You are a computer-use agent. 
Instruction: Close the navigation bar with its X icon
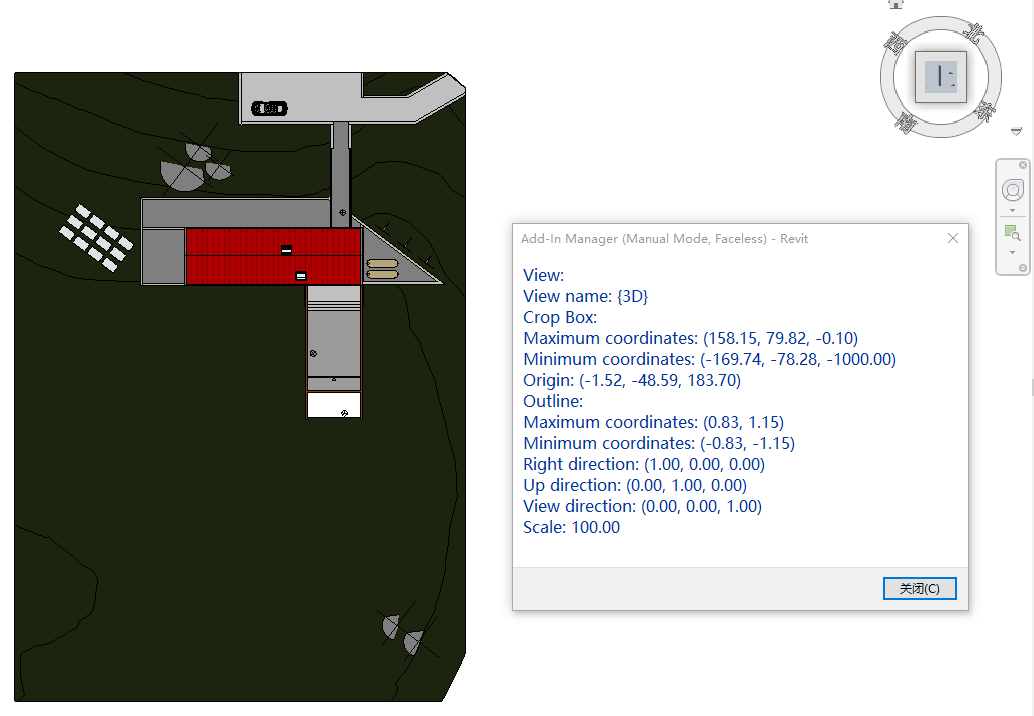(1023, 165)
